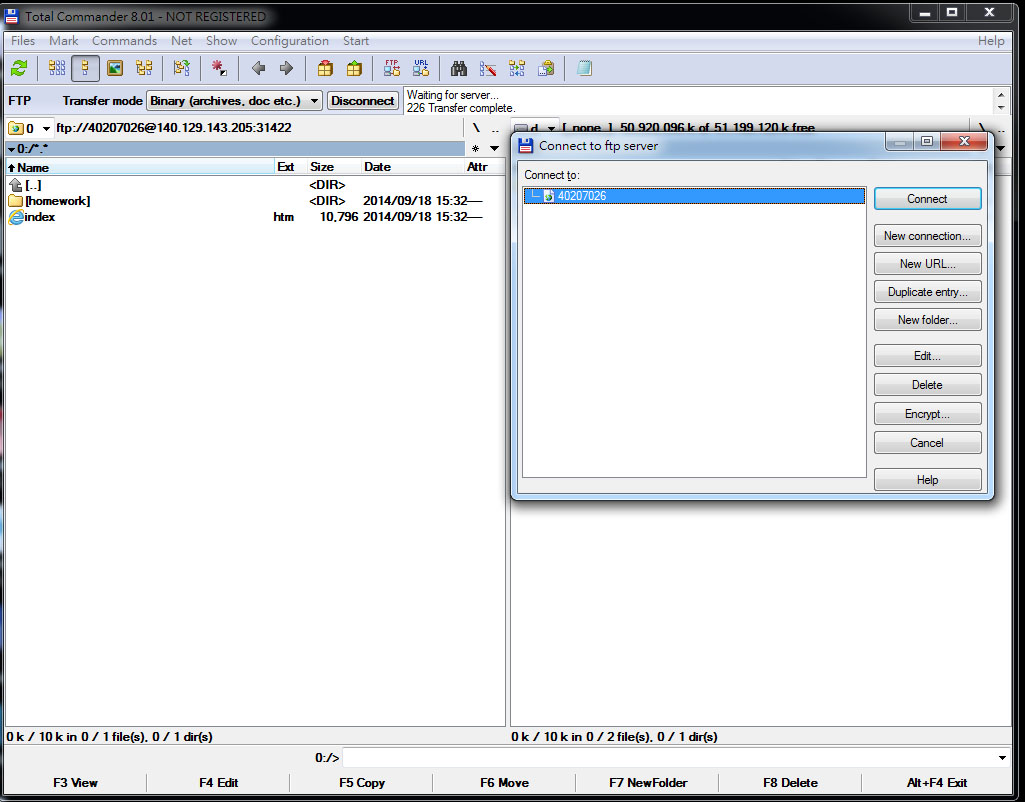Click the parent directory up-arrow icon
Image resolution: width=1025 pixels, height=802 pixels.
click(16, 185)
